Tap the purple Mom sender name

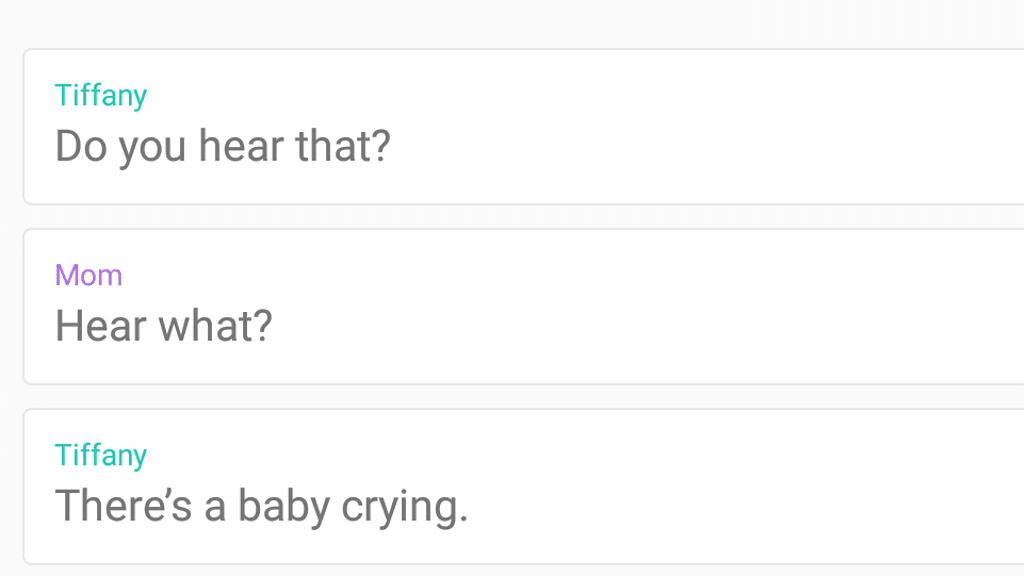pyautogui.click(x=89, y=275)
